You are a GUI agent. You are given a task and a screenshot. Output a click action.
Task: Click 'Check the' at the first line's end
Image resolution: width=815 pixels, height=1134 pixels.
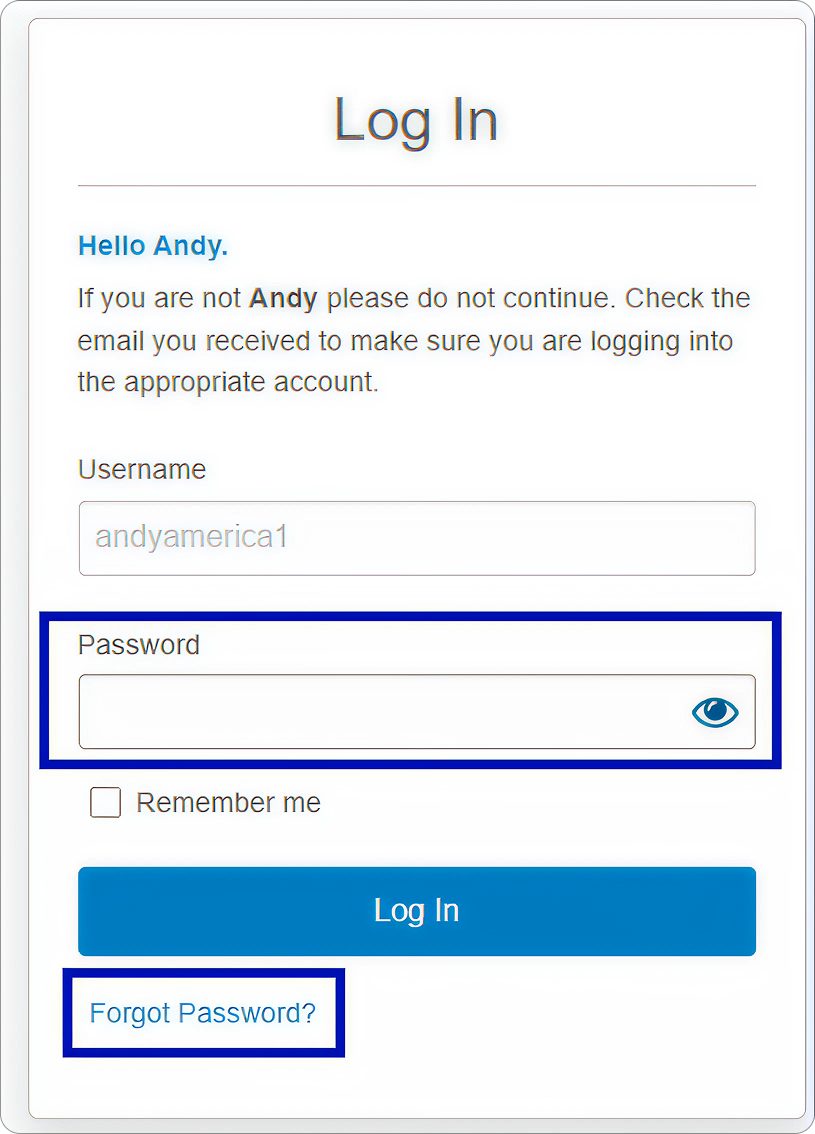pos(688,298)
